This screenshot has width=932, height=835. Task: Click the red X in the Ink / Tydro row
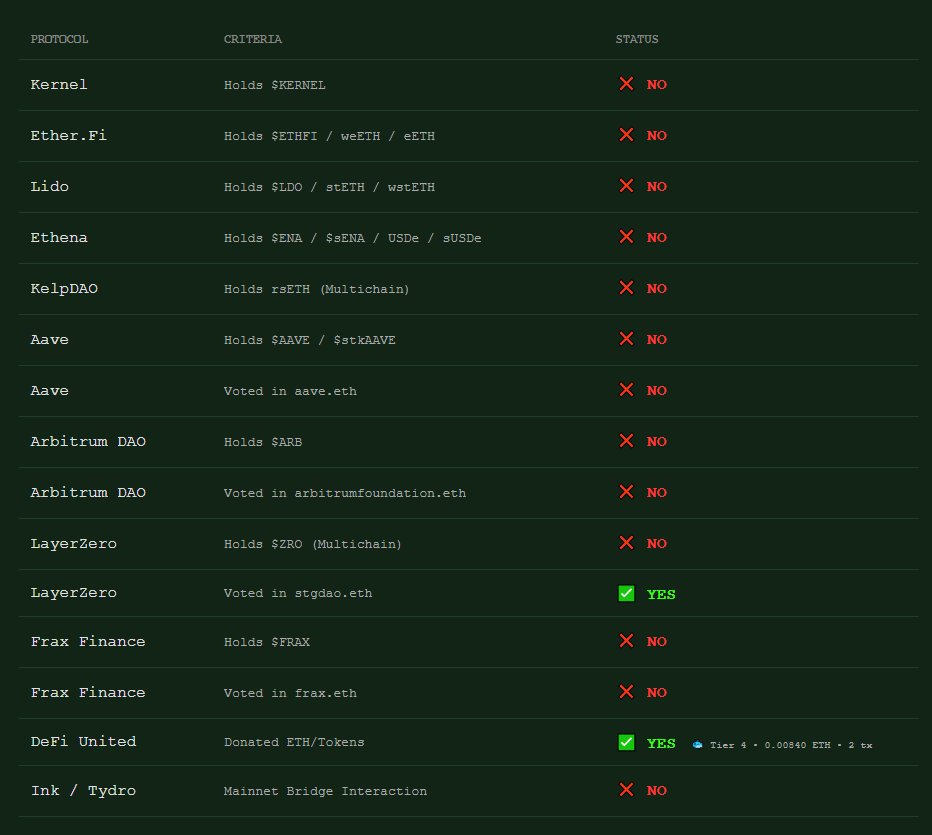(x=626, y=790)
